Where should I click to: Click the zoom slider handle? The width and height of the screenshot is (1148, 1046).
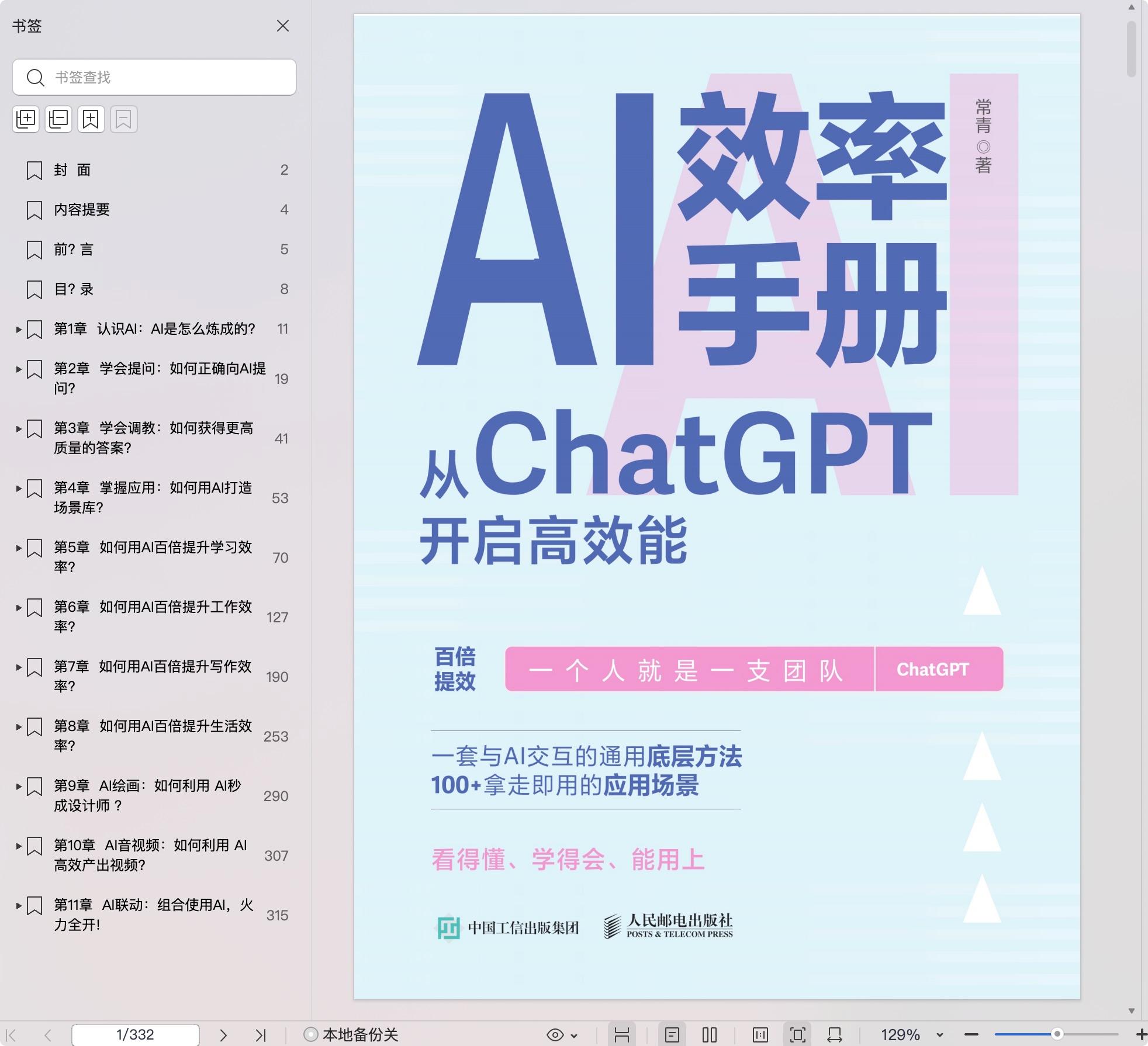click(1057, 1034)
